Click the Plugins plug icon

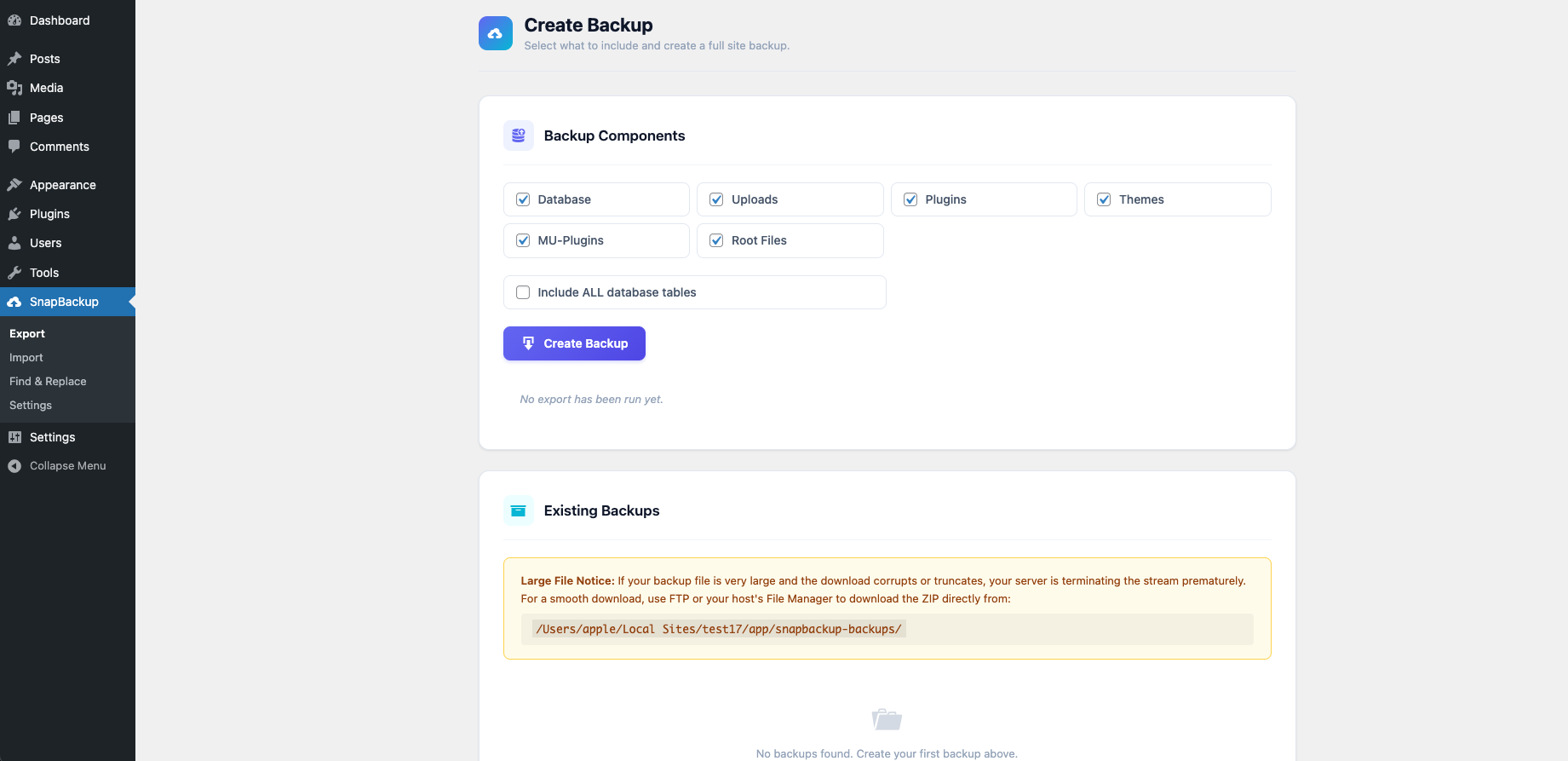[14, 214]
